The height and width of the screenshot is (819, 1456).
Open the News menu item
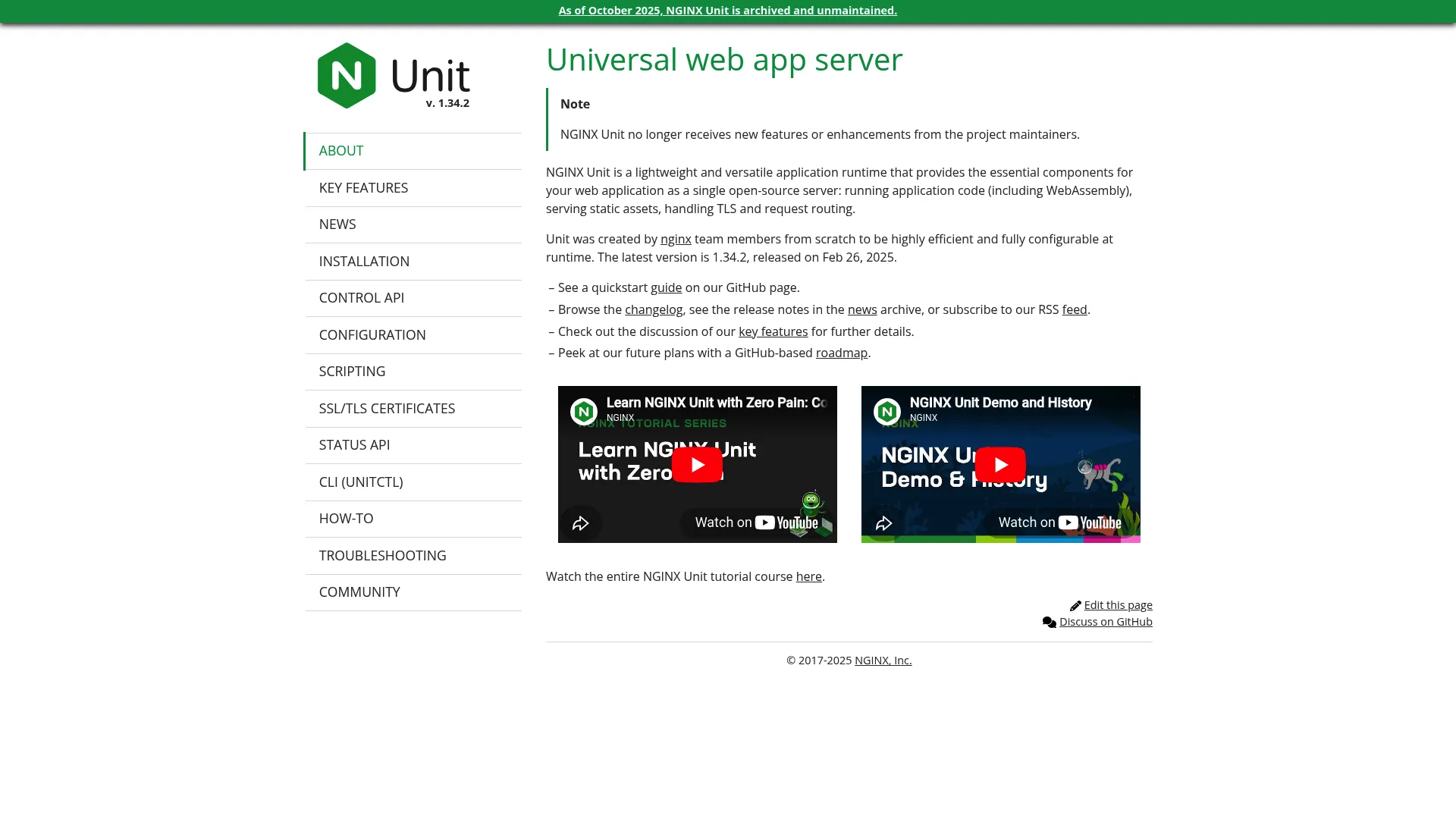pos(413,224)
